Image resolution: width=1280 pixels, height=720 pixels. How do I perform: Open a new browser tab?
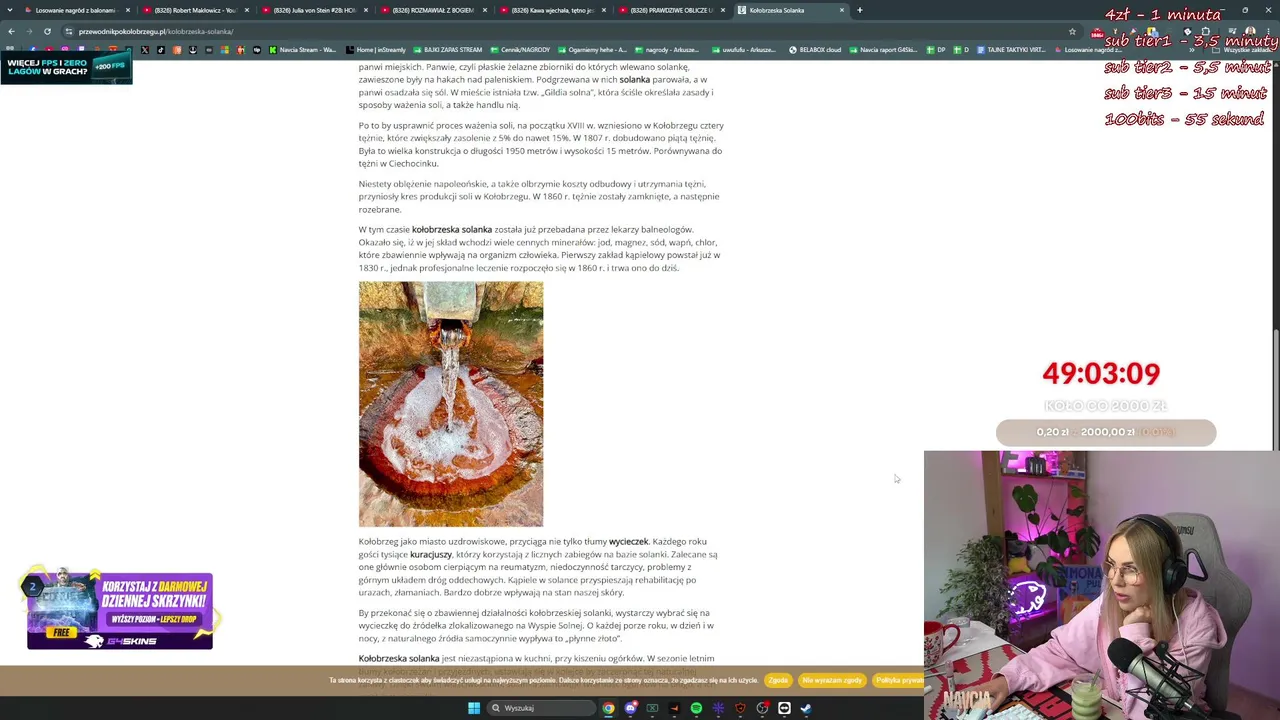(859, 10)
